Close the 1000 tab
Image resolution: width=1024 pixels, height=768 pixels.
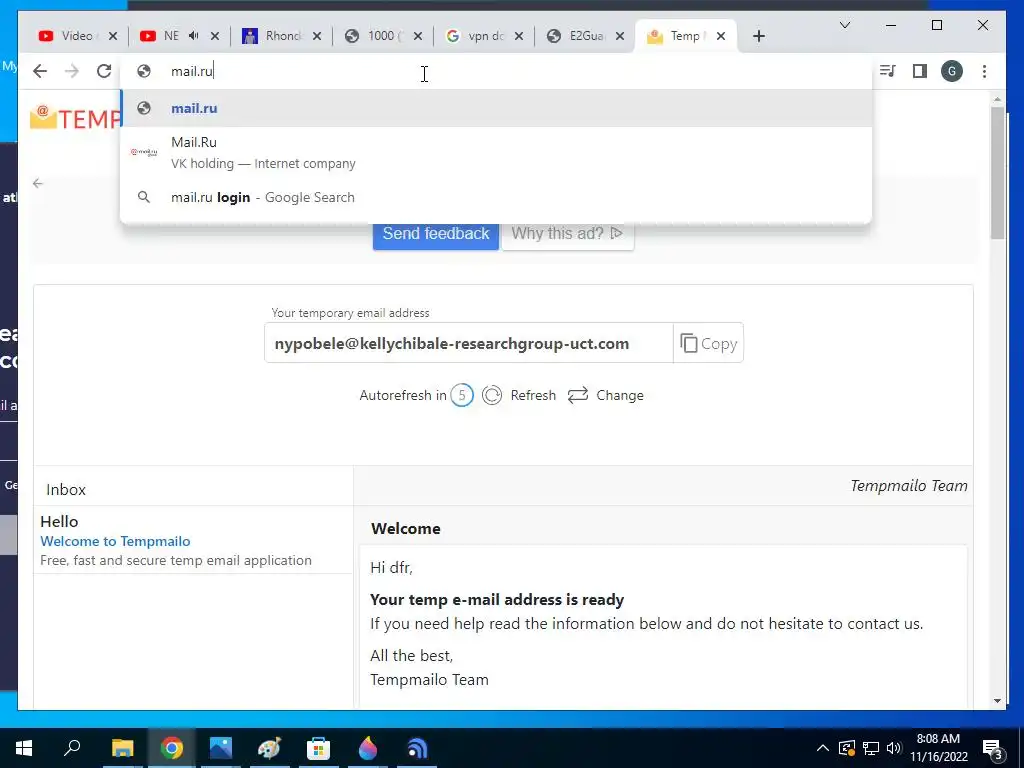[418, 36]
